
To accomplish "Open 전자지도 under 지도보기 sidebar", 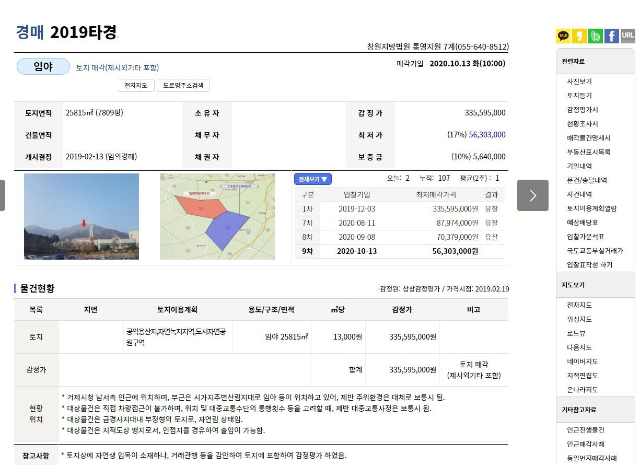I will point(579,305).
